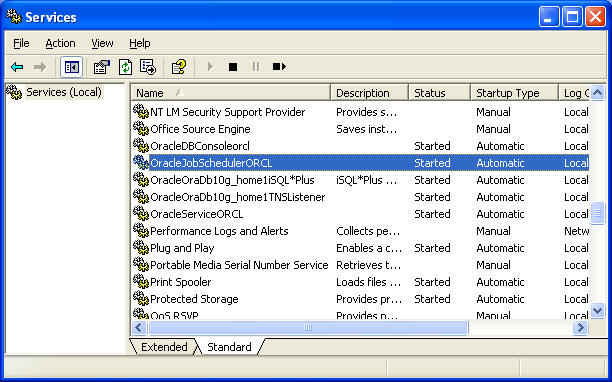Click the Services (Local) tree icon
The height and width of the screenshot is (382, 612).
[14, 92]
